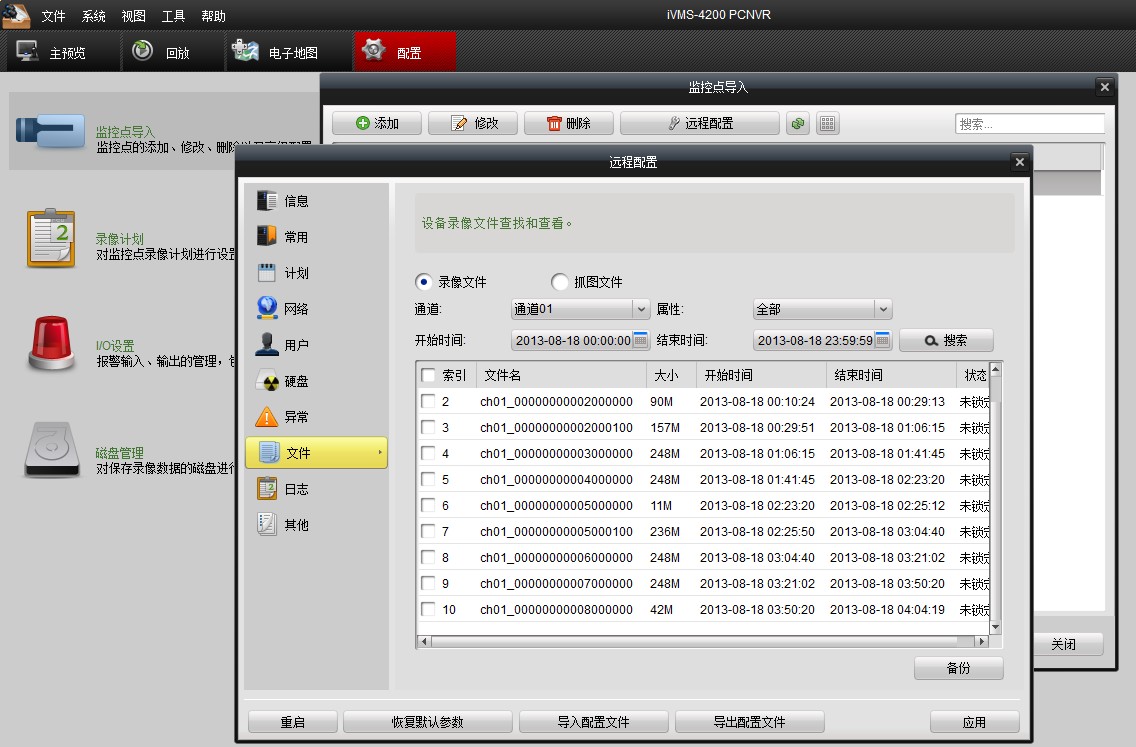
Task: Click the 监控点导入 camera icon
Action: [x=51, y=132]
